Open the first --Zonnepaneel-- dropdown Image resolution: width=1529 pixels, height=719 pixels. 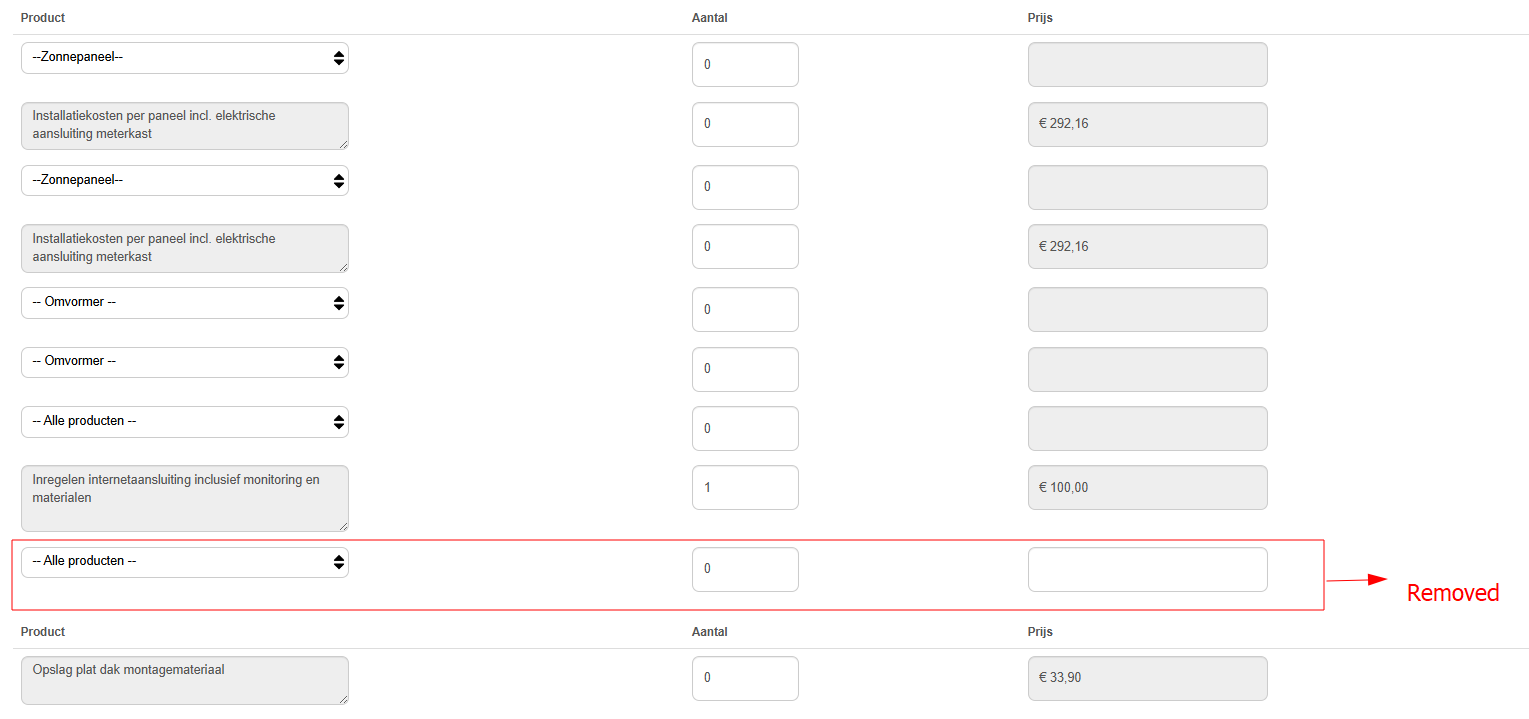coord(184,58)
